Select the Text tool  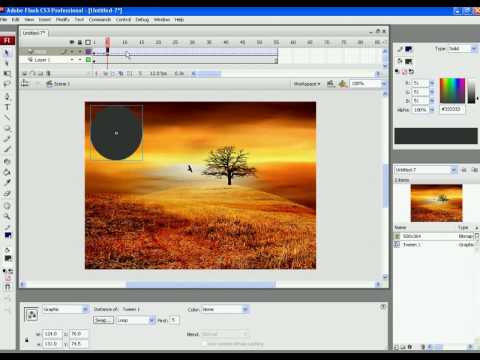click(x=7, y=107)
